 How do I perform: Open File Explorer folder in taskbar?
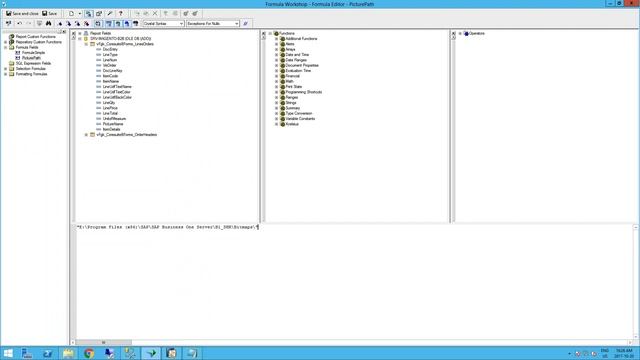click(68, 353)
